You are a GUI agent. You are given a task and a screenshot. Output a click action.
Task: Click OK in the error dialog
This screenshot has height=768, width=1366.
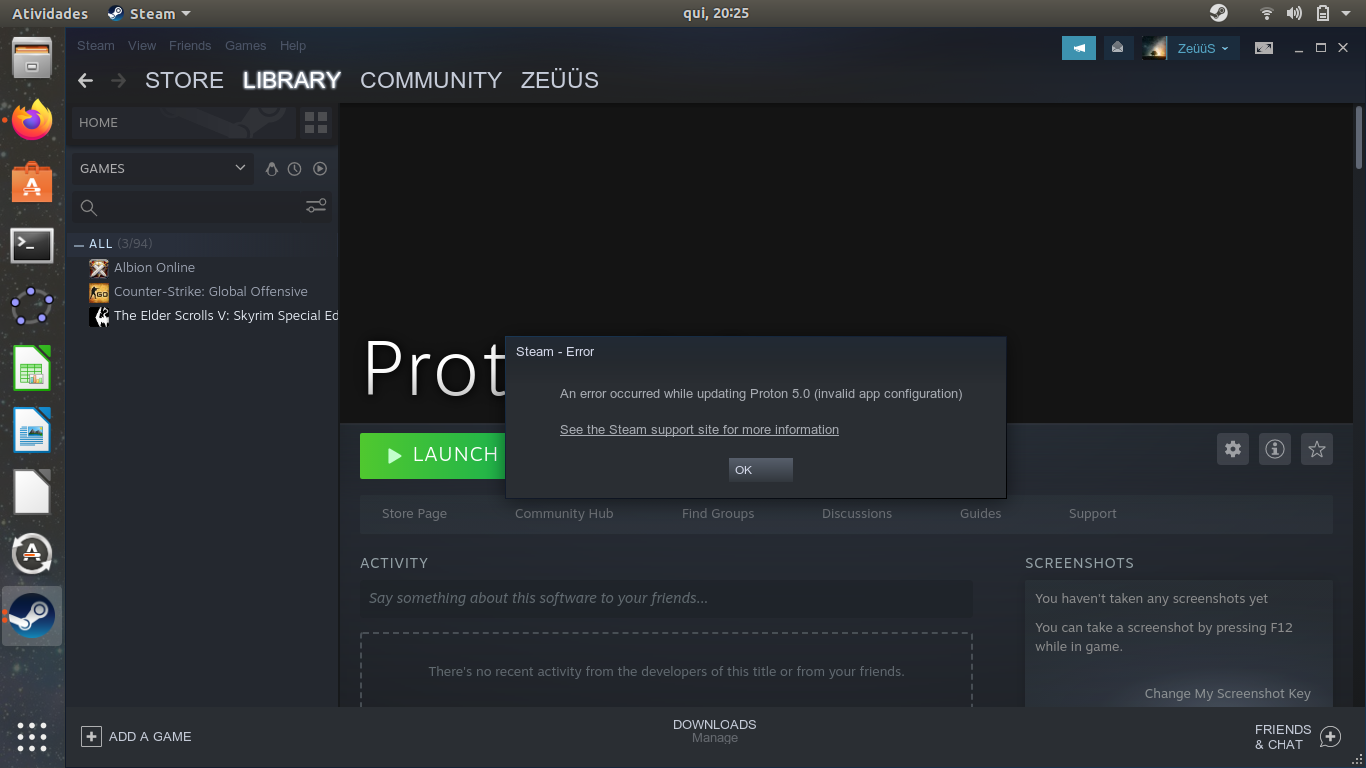761,470
